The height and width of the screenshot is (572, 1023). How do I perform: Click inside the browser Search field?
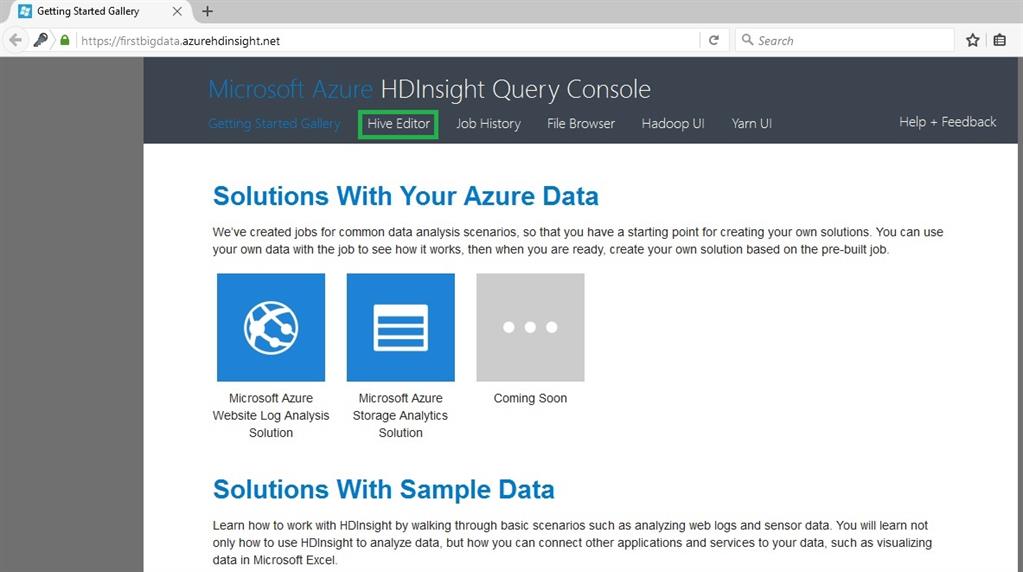click(x=850, y=41)
